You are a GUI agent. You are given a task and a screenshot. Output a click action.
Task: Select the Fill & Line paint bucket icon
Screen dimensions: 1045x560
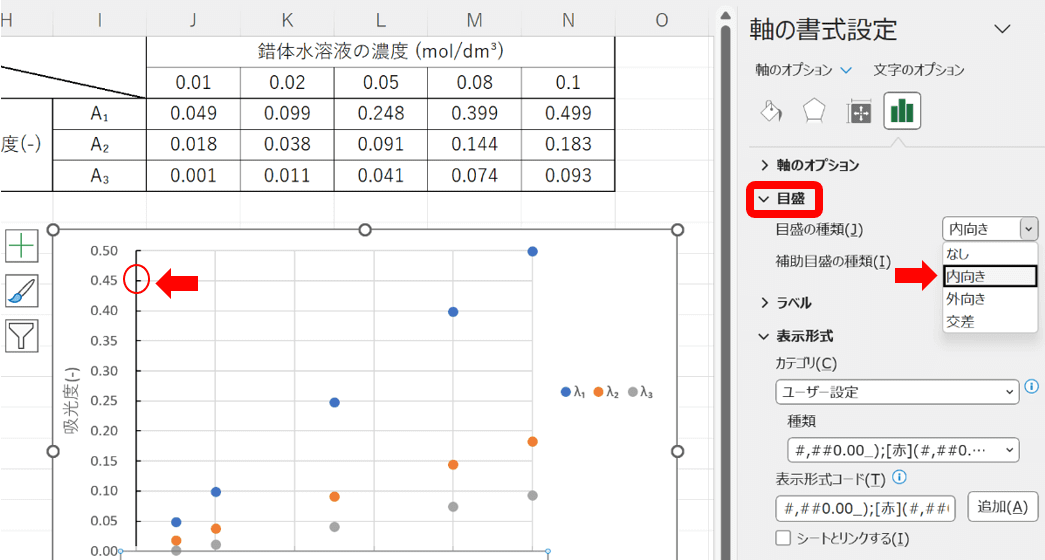[x=771, y=111]
